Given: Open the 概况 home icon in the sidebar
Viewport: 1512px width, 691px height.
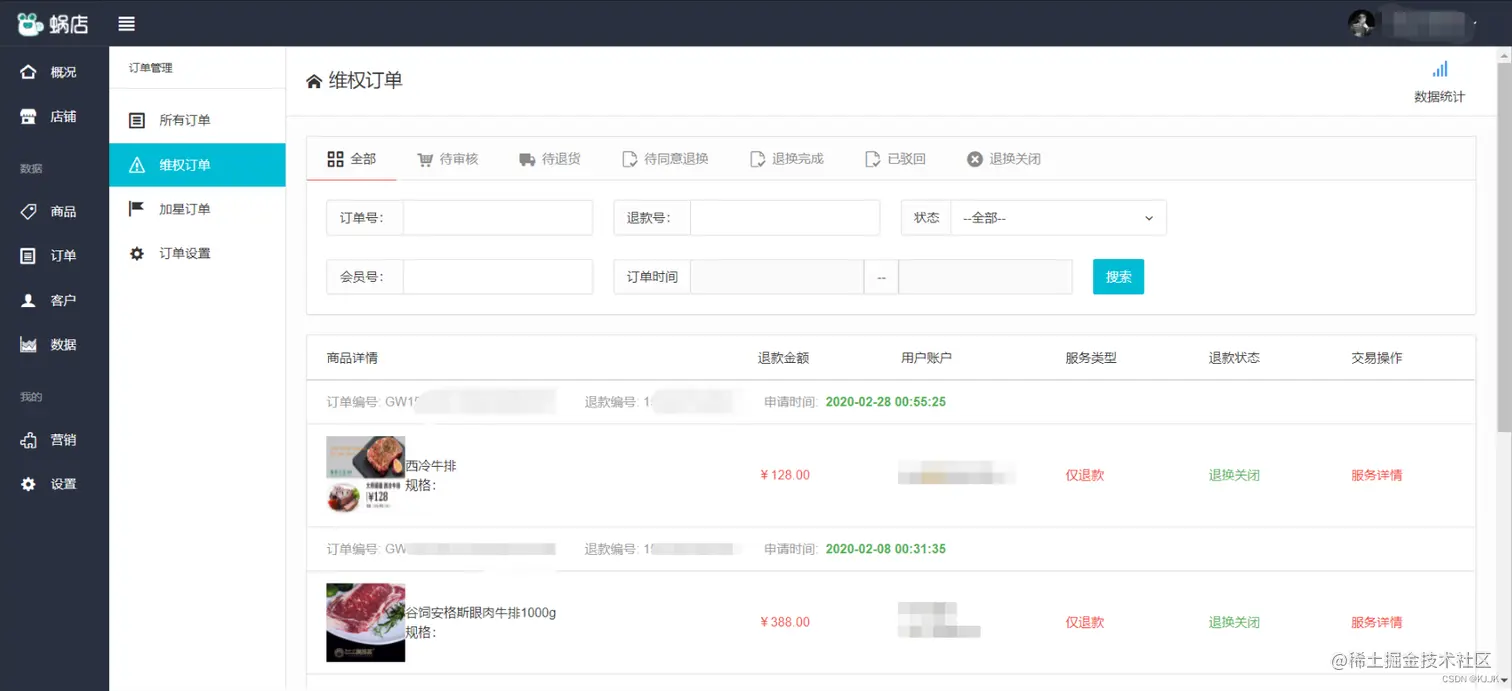Looking at the screenshot, I should coord(28,72).
